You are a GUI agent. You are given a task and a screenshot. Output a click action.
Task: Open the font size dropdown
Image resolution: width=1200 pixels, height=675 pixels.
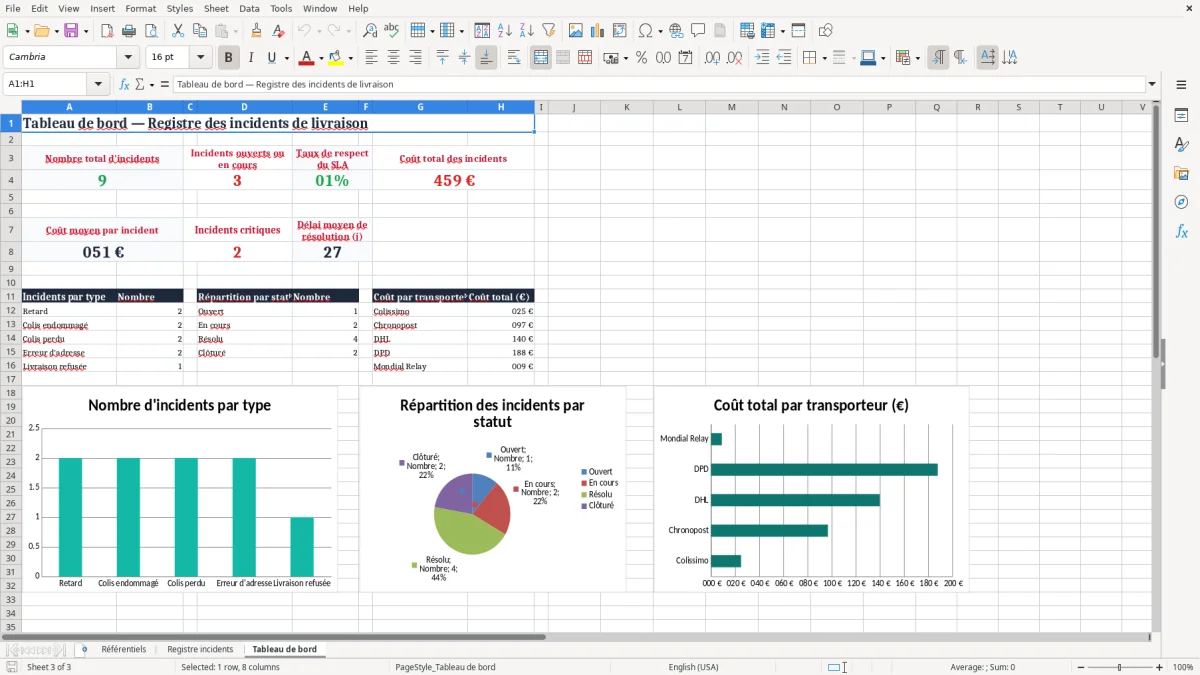pyautogui.click(x=201, y=58)
